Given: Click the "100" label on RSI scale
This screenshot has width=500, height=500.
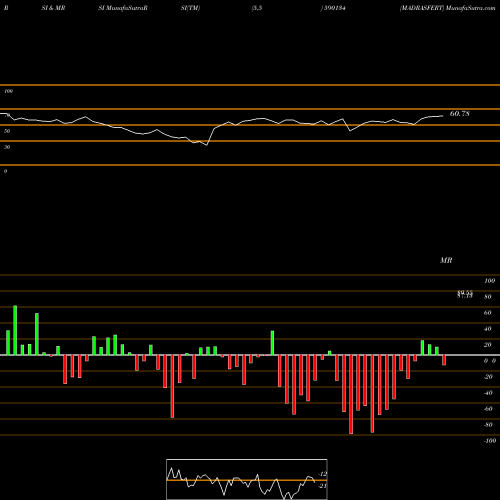Looking at the screenshot, I should 8,91.
